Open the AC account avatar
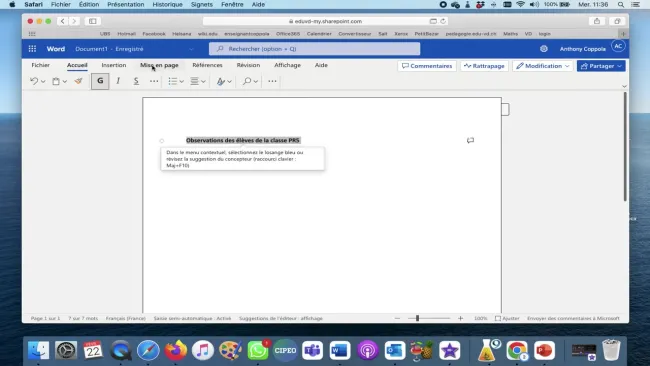This screenshot has width=650, height=366. (618, 46)
